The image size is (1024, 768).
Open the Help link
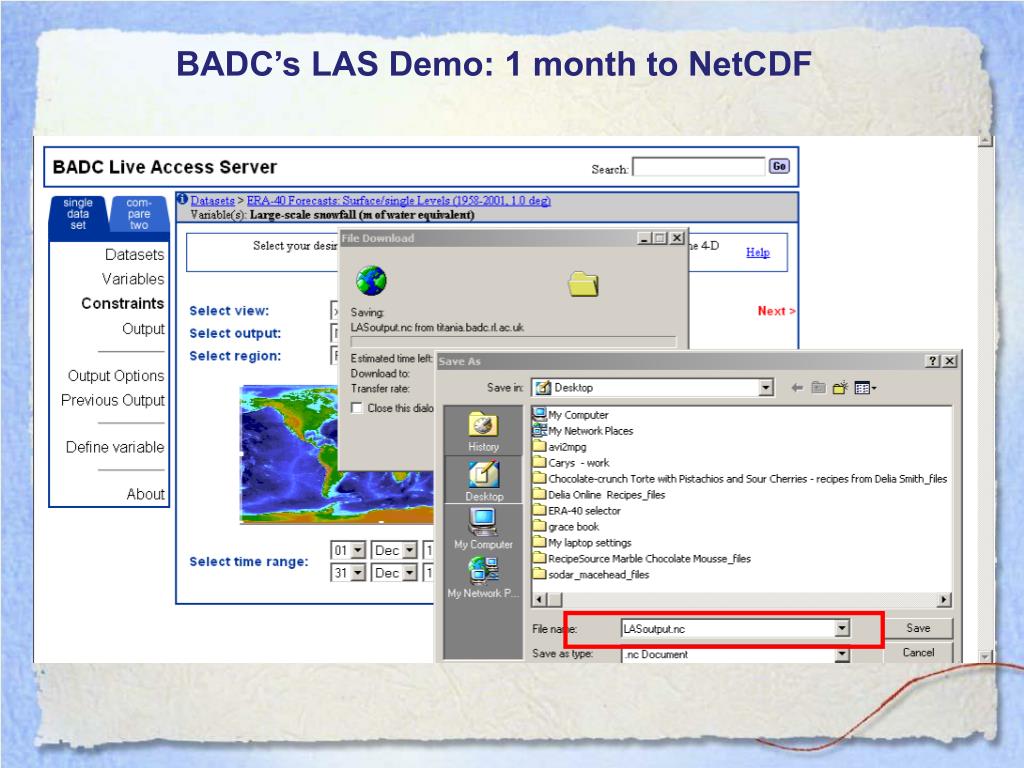758,252
